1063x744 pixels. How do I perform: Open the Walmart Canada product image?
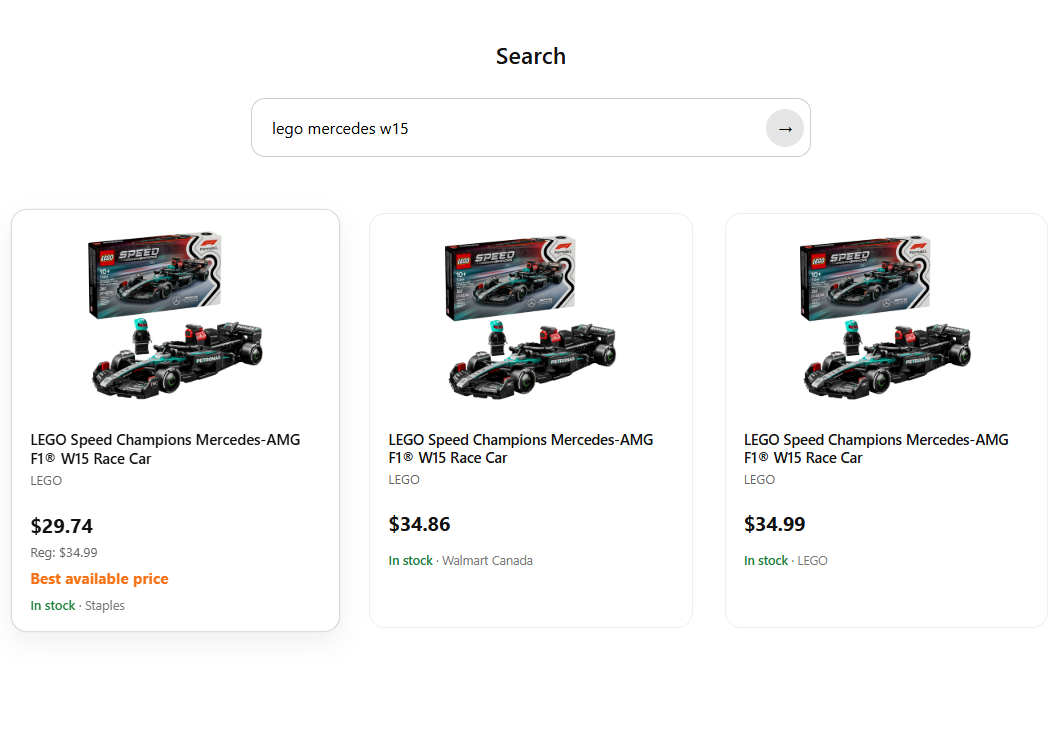pos(530,310)
